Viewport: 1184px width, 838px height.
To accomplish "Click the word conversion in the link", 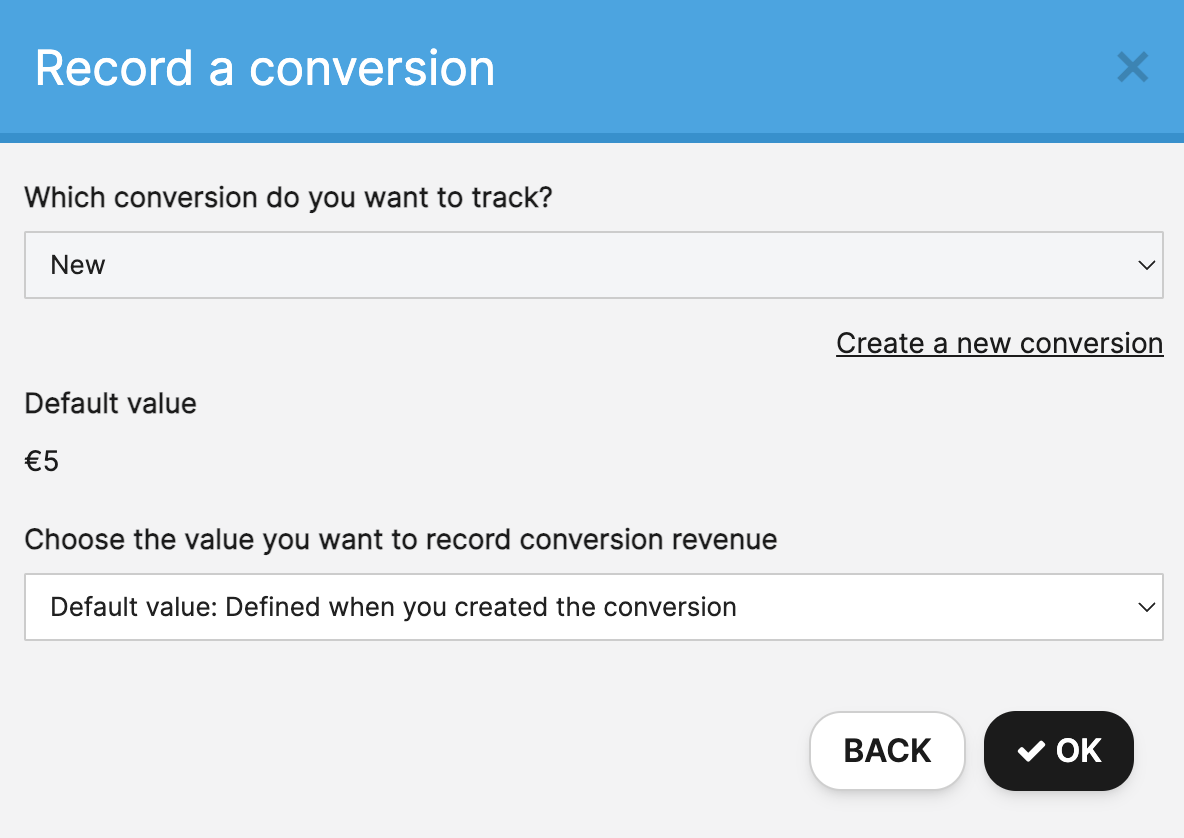I will (x=1094, y=344).
